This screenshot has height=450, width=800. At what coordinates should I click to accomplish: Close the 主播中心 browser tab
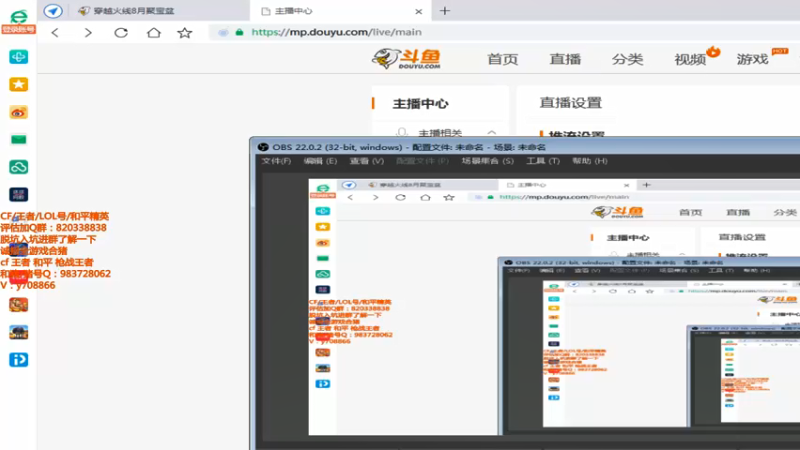(418, 11)
